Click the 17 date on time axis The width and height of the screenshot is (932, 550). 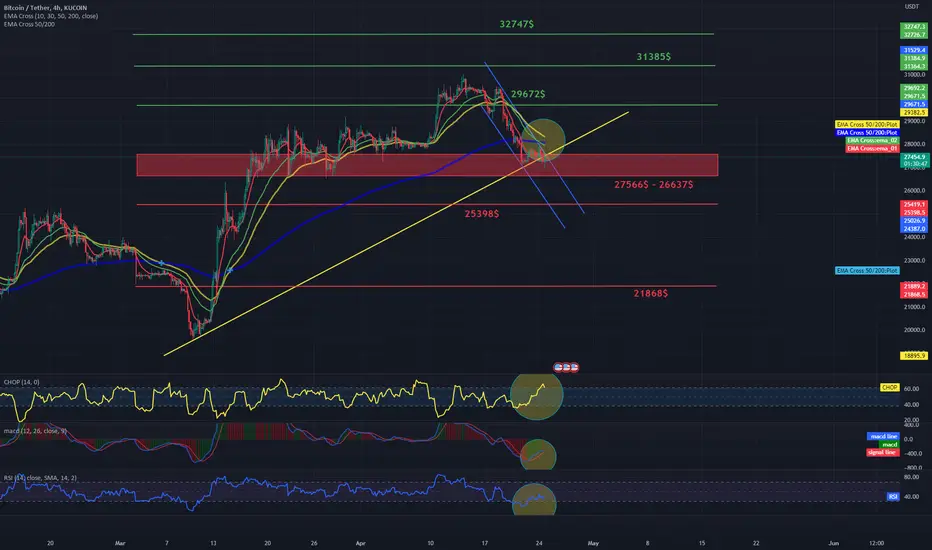[x=484, y=543]
